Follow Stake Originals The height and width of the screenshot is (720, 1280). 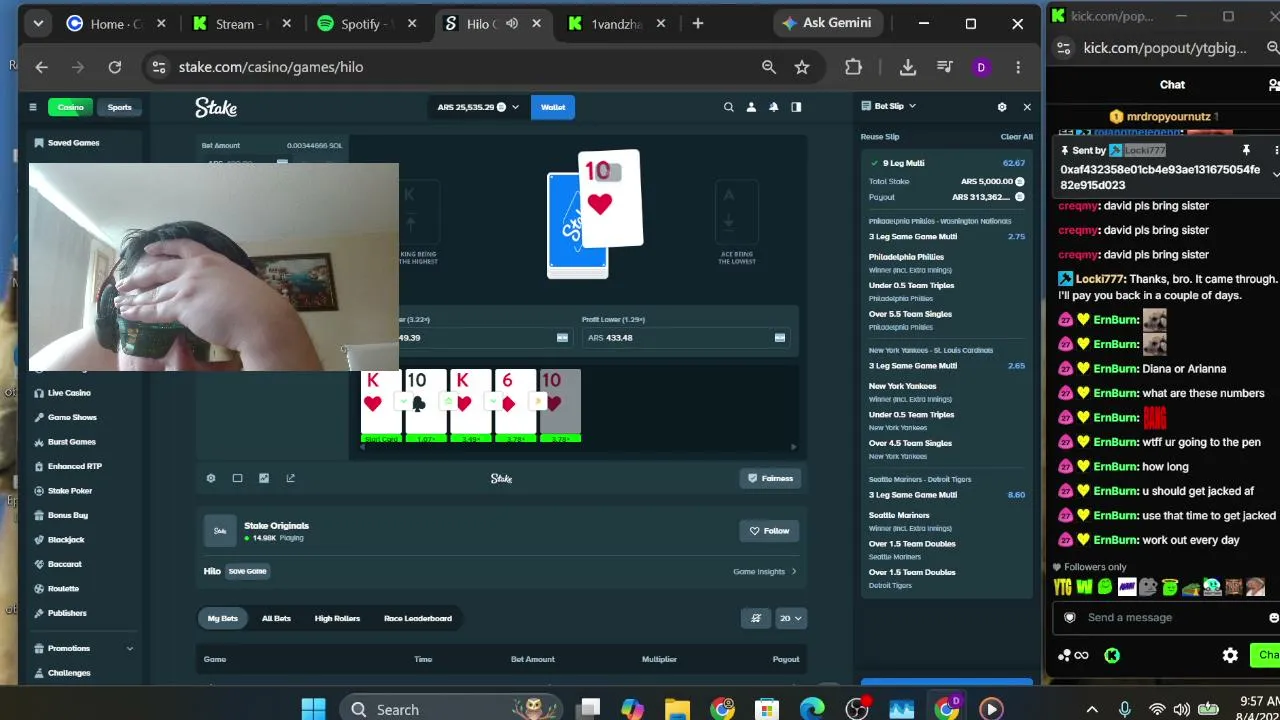click(770, 531)
